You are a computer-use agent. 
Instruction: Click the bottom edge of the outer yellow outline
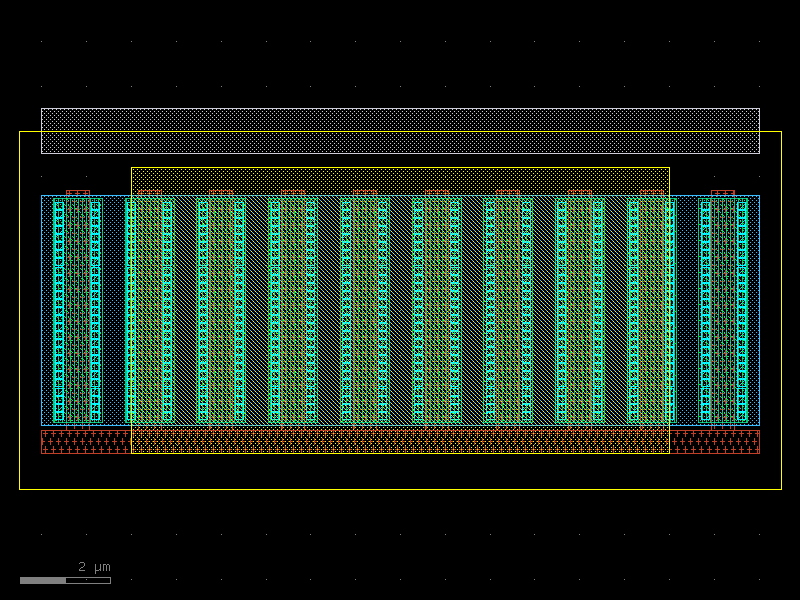tap(401, 489)
